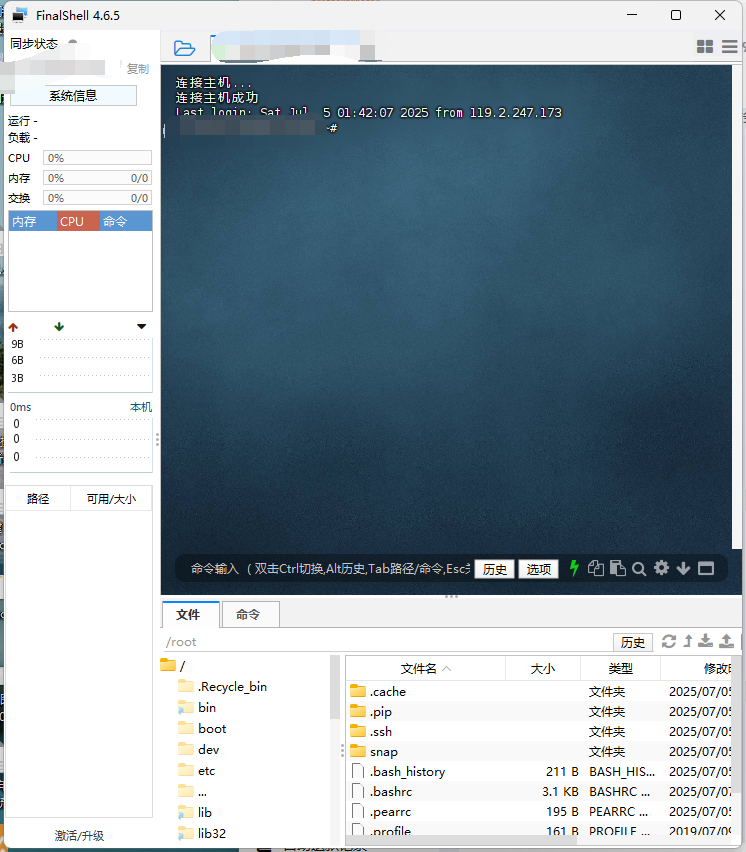
Task: Click the scroll-to-bottom down arrow icon
Action: pos(683,569)
